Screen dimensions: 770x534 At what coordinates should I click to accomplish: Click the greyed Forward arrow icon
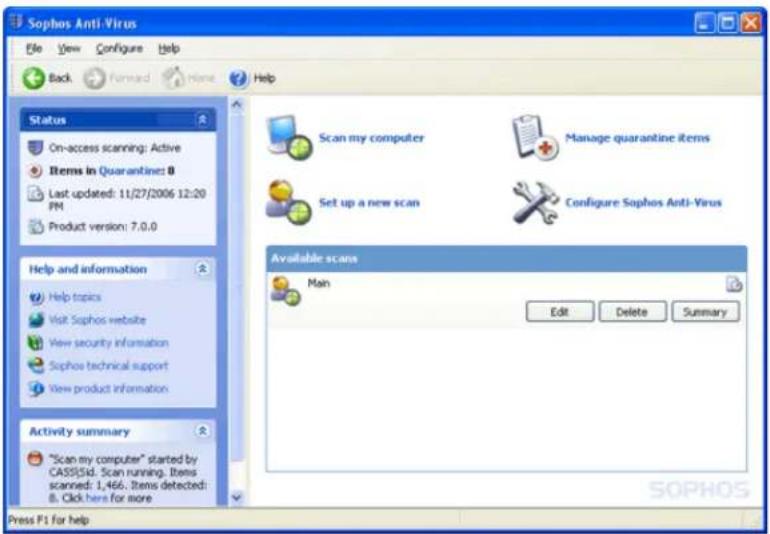(94, 78)
